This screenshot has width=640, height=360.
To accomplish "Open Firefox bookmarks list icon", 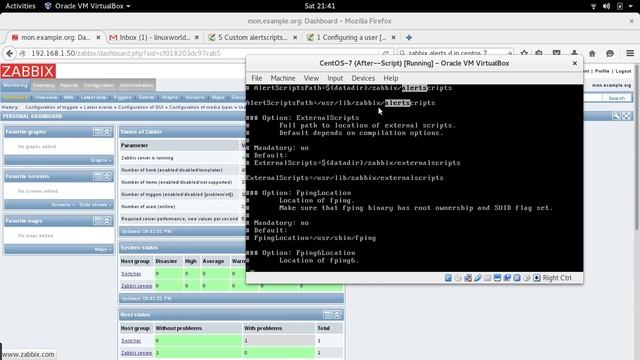I will pyautogui.click(x=539, y=53).
